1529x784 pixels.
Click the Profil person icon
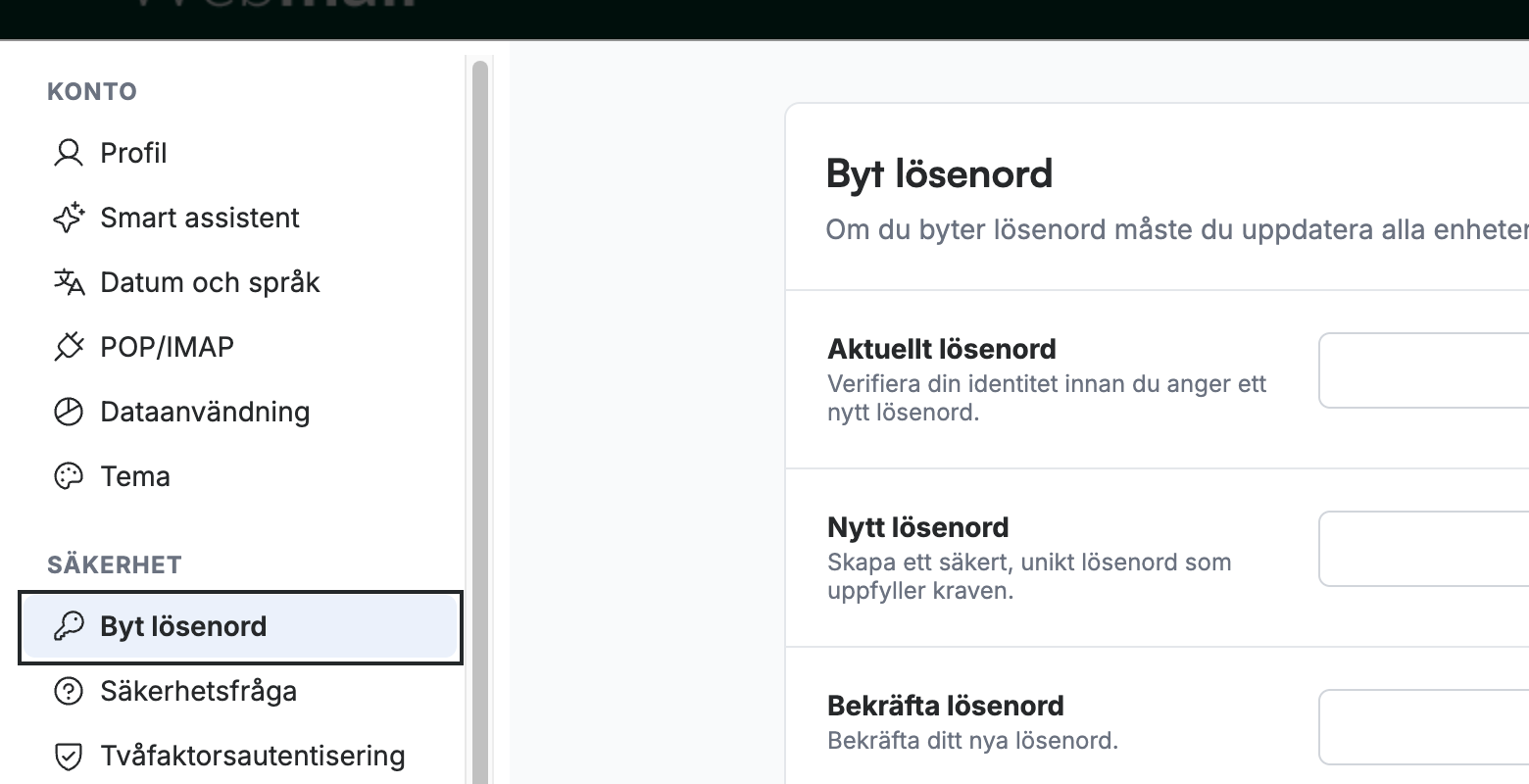(68, 153)
